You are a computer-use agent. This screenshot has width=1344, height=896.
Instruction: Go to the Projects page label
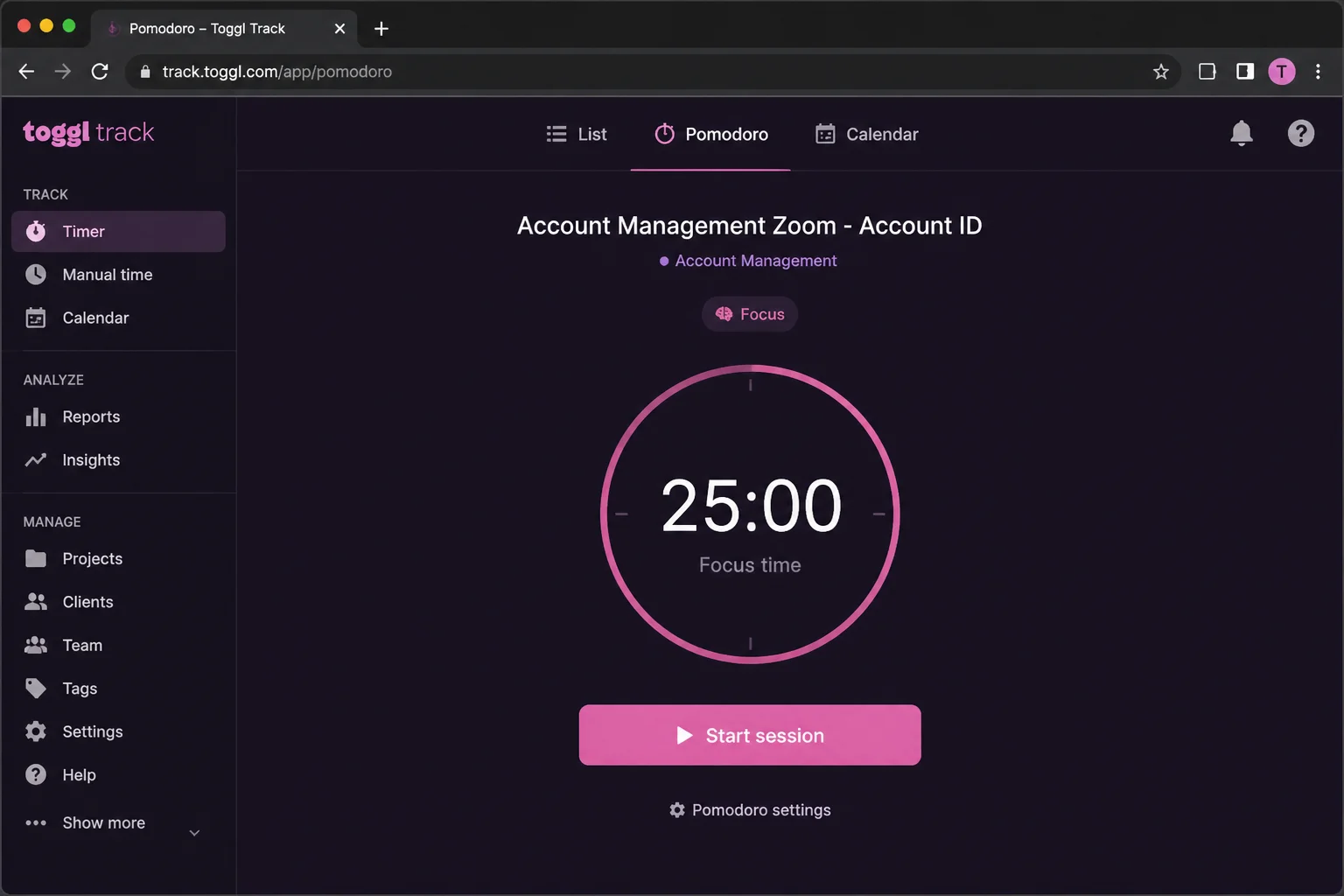93,558
